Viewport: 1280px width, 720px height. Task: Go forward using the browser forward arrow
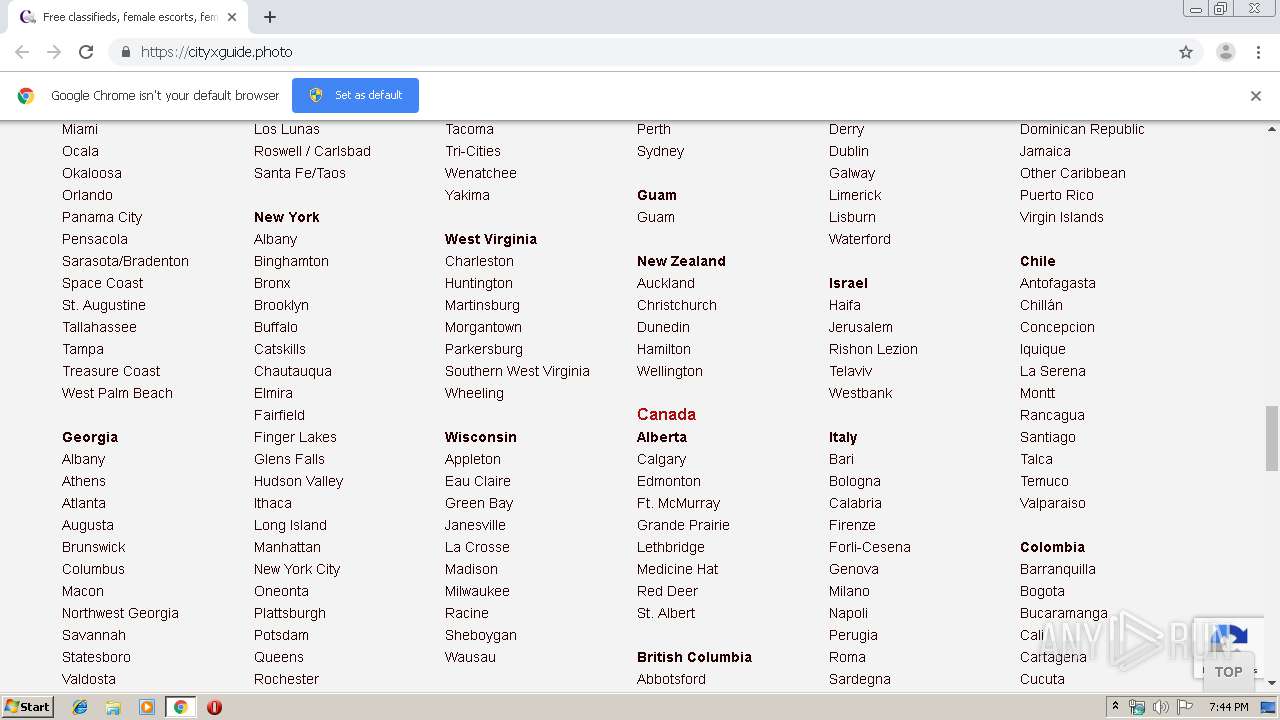pos(54,52)
